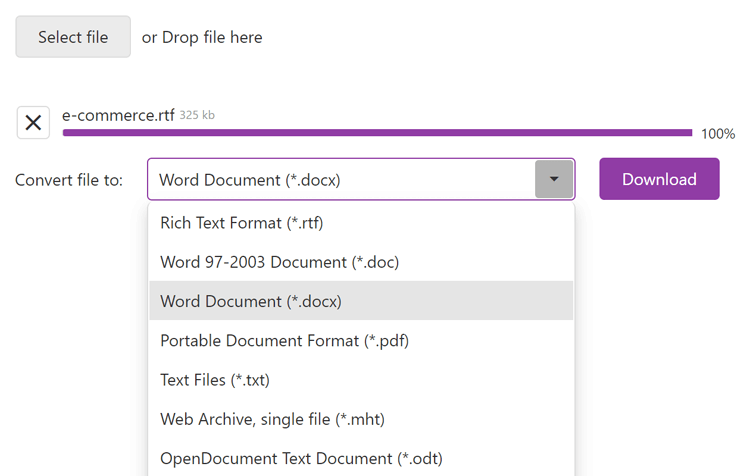Click the Select file button
Image resolution: width=750 pixels, height=476 pixels.
[x=73, y=37]
